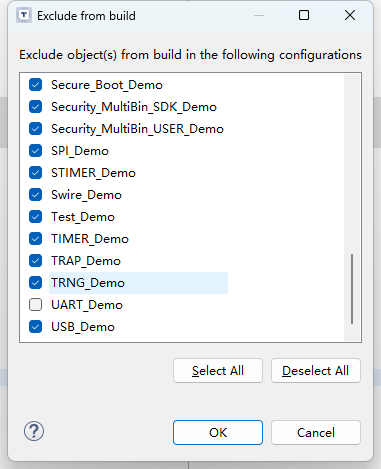Open help via the question mark icon
This screenshot has height=469, width=381.
point(34,431)
